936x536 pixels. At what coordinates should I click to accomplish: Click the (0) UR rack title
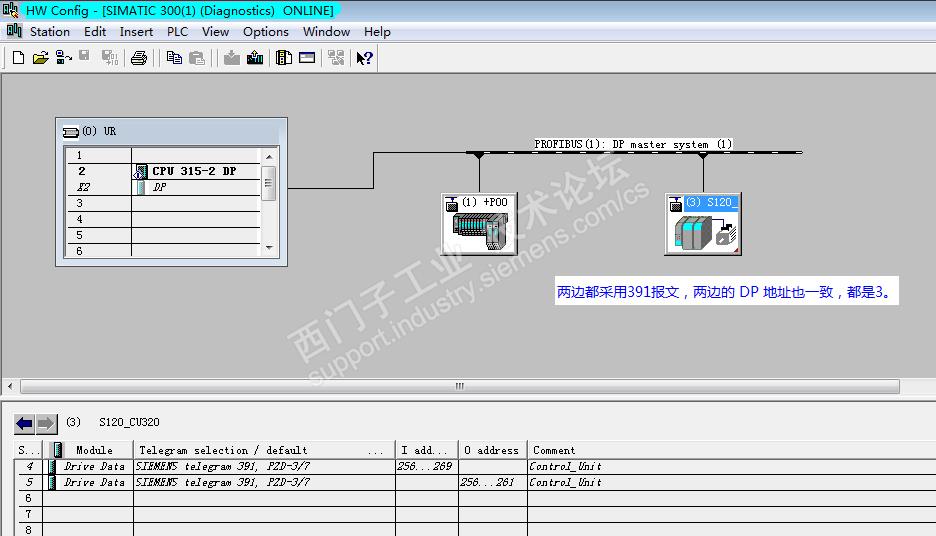point(99,131)
